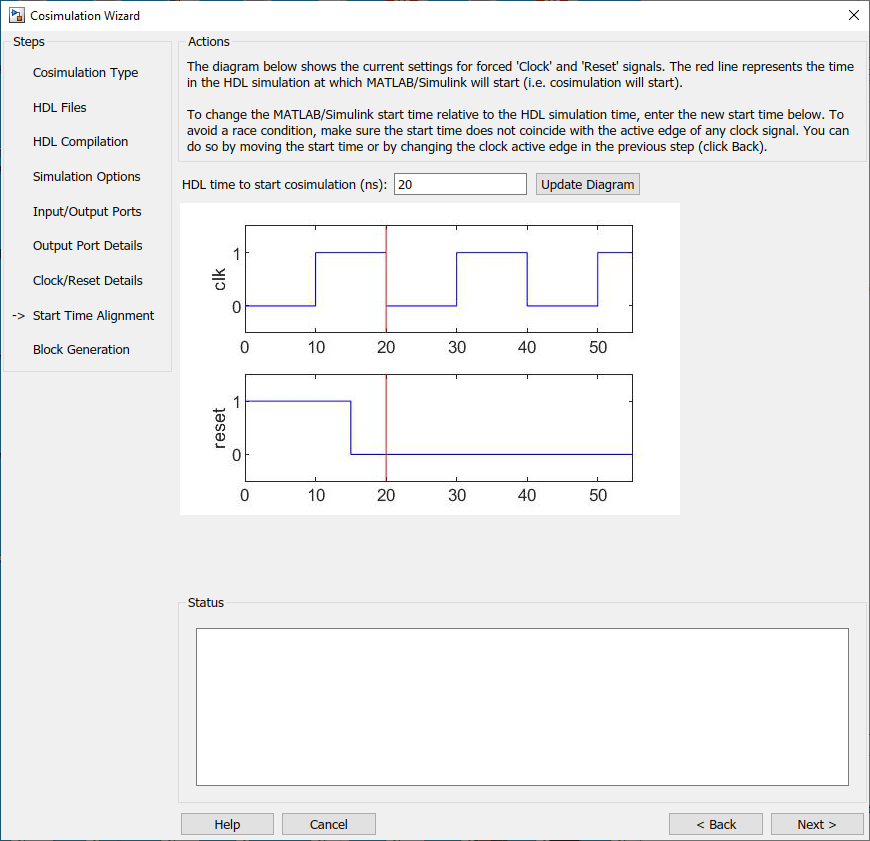Screen dimensions: 870x841
Task: Go back to the previous wizard step
Action: pyautogui.click(x=716, y=823)
